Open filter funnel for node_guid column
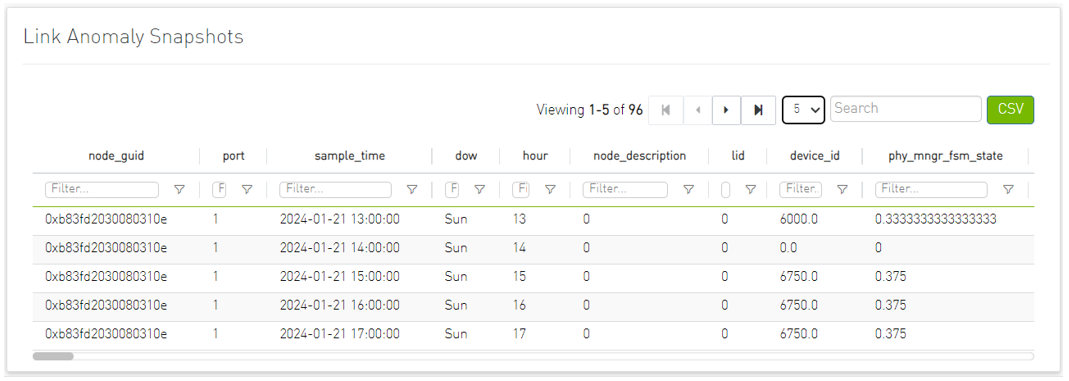 point(179,189)
